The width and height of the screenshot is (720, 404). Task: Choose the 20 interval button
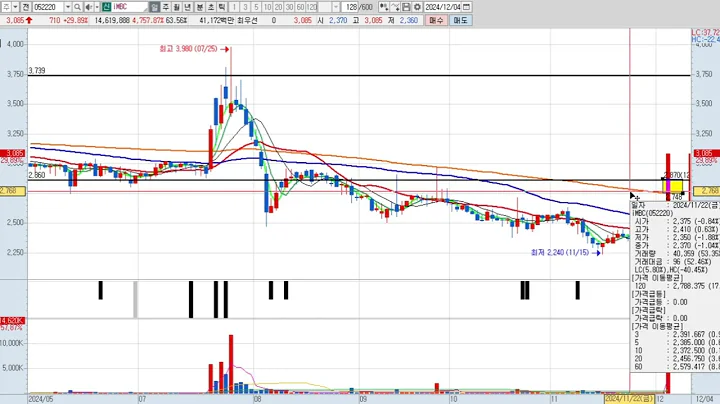[278, 7]
